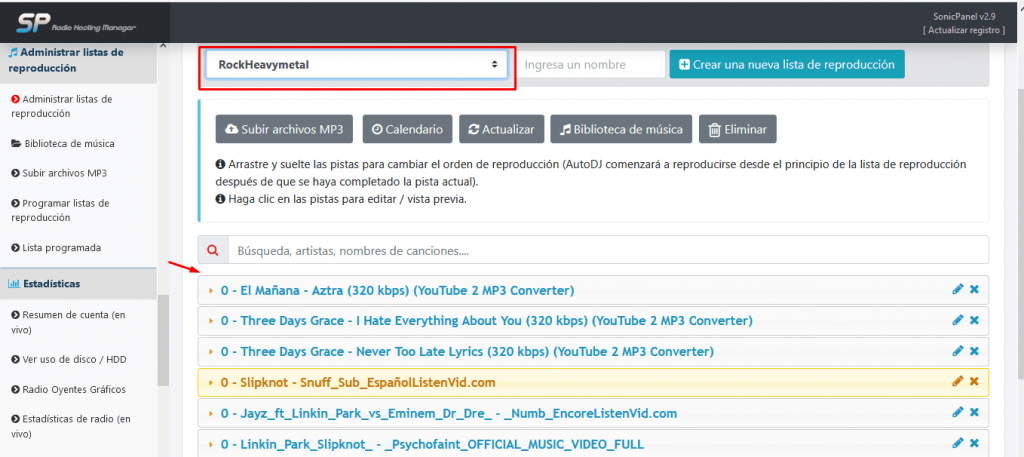Remove the El Mañana - Aztra track
Screen dimensions: 1024x457
(x=974, y=289)
